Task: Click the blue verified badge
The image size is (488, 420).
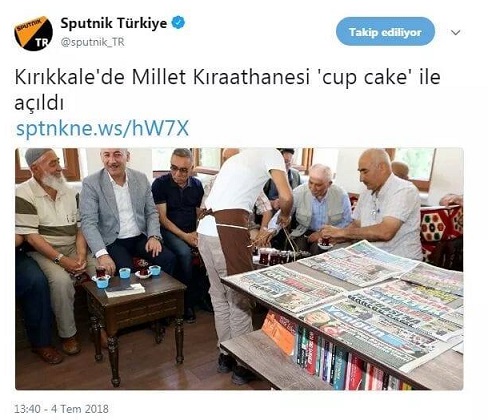Action: pyautogui.click(x=178, y=23)
